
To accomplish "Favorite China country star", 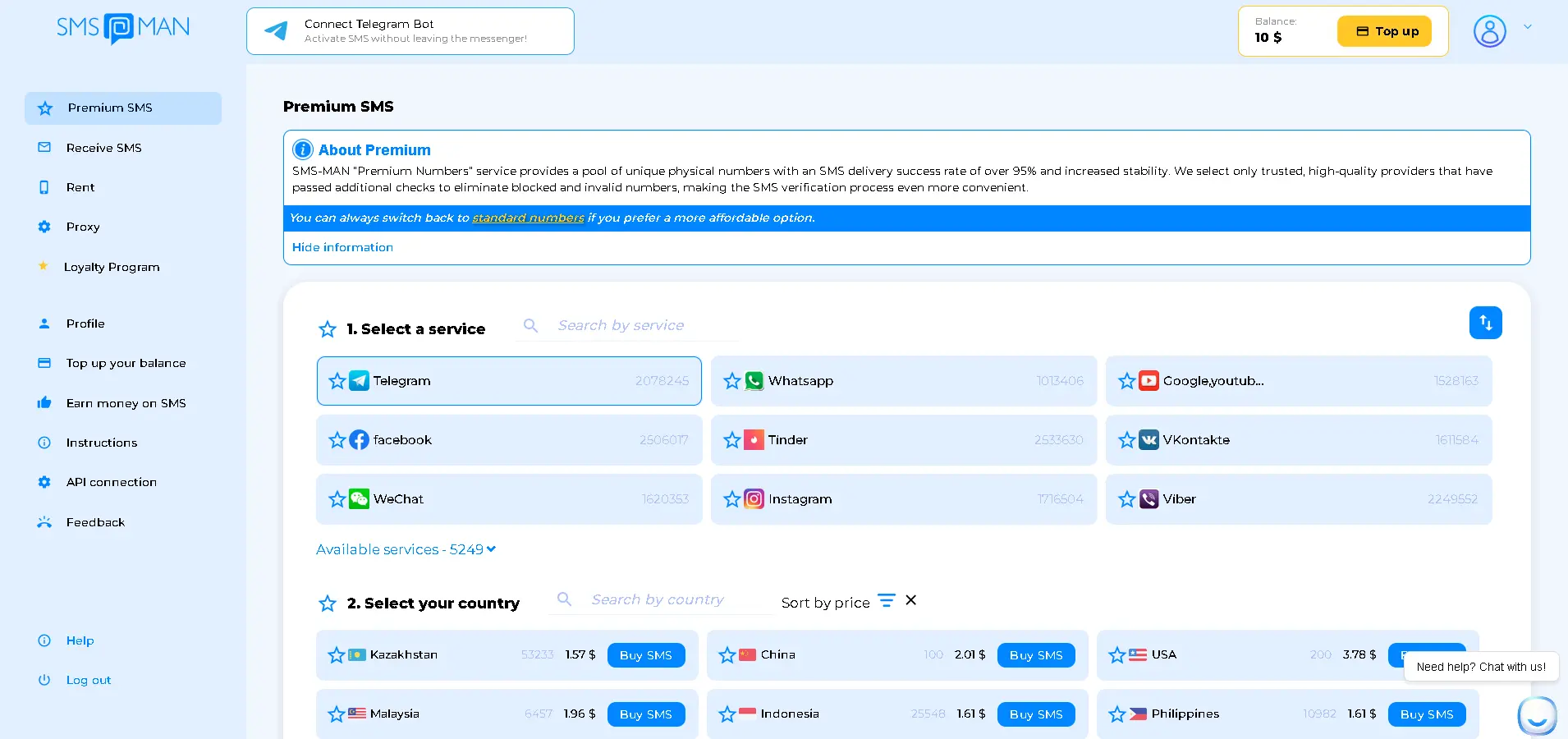I will pyautogui.click(x=727, y=655).
